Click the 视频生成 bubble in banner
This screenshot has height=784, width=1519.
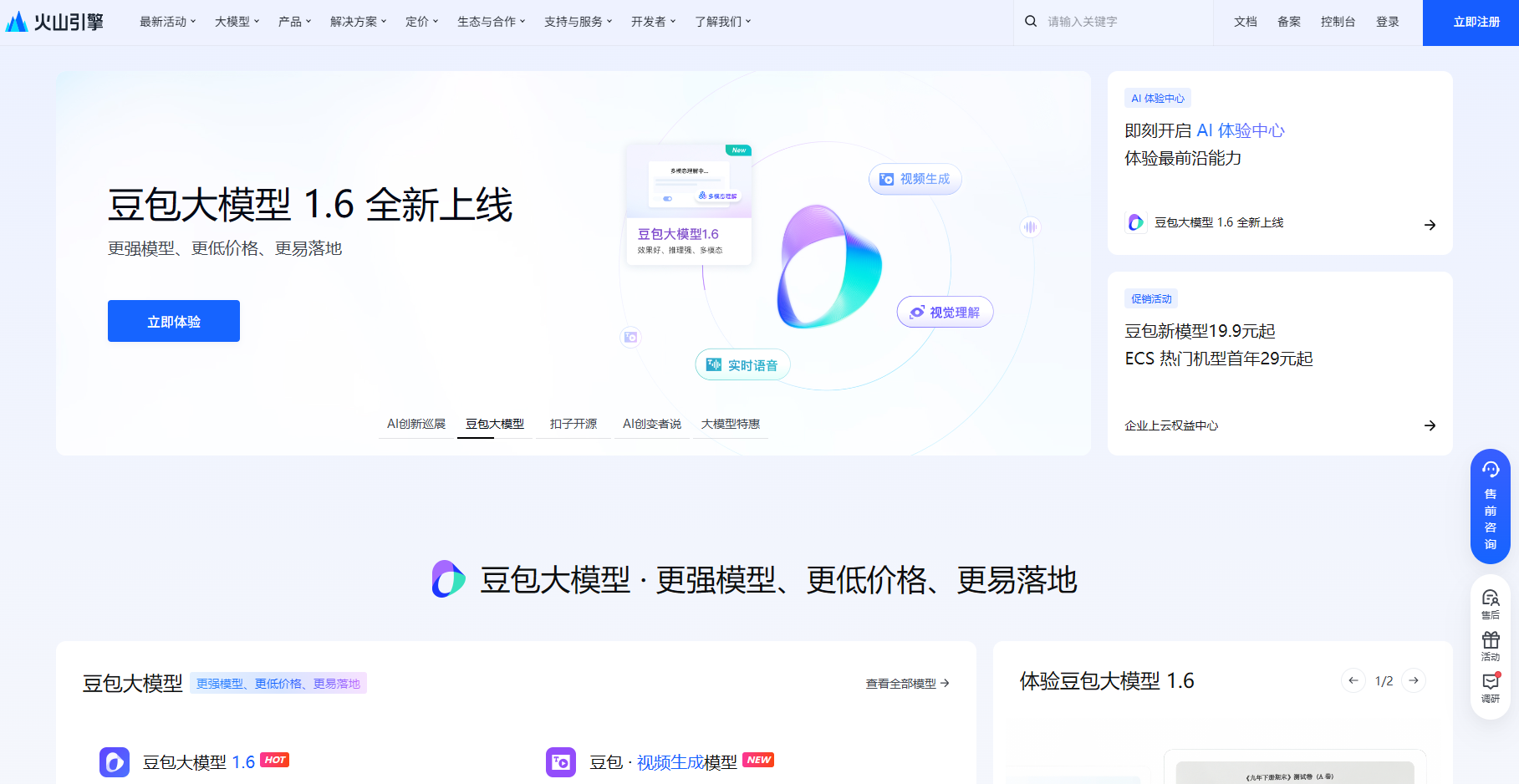(x=915, y=179)
